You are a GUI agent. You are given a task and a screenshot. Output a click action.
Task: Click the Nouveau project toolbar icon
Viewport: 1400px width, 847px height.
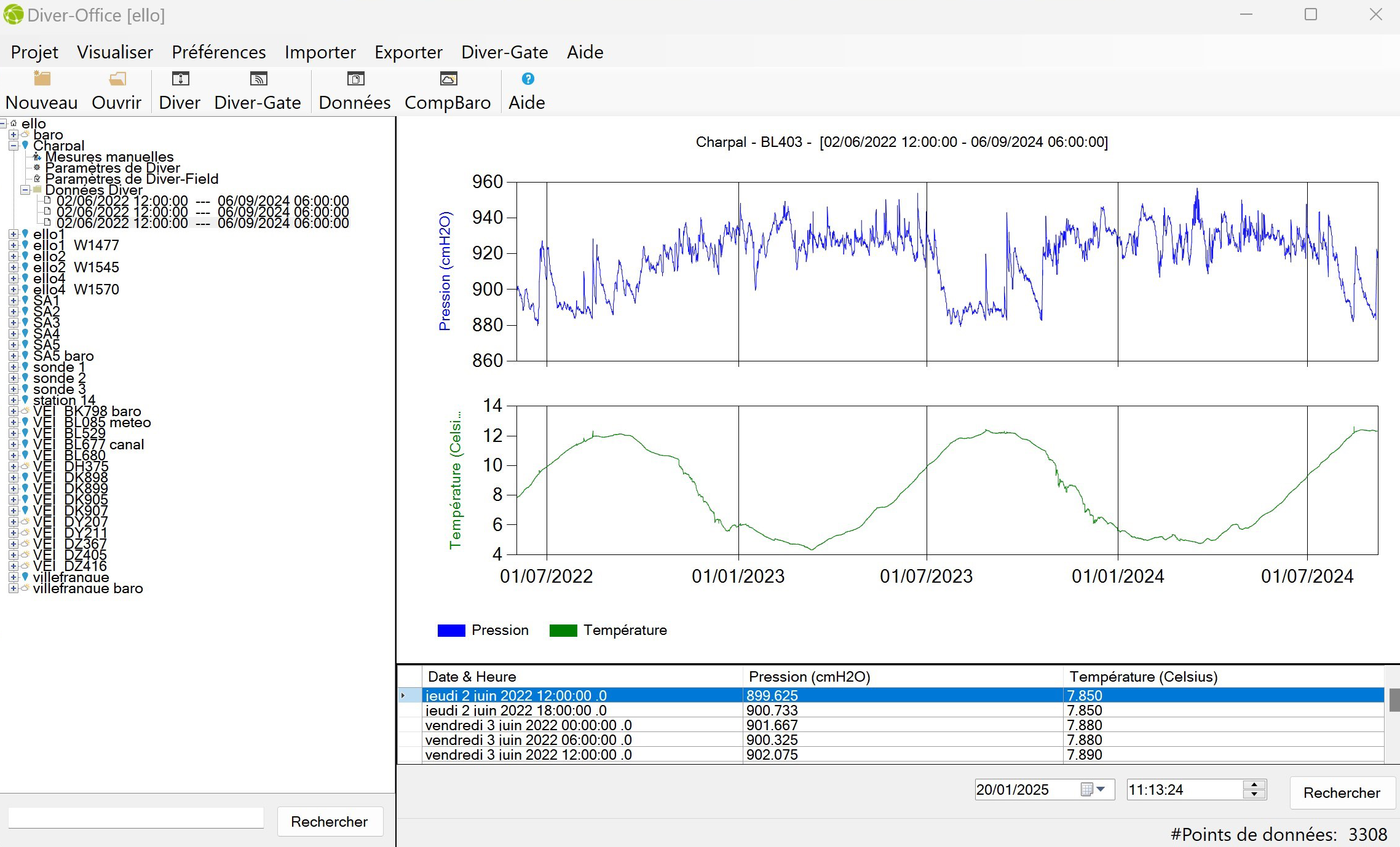pos(42,79)
